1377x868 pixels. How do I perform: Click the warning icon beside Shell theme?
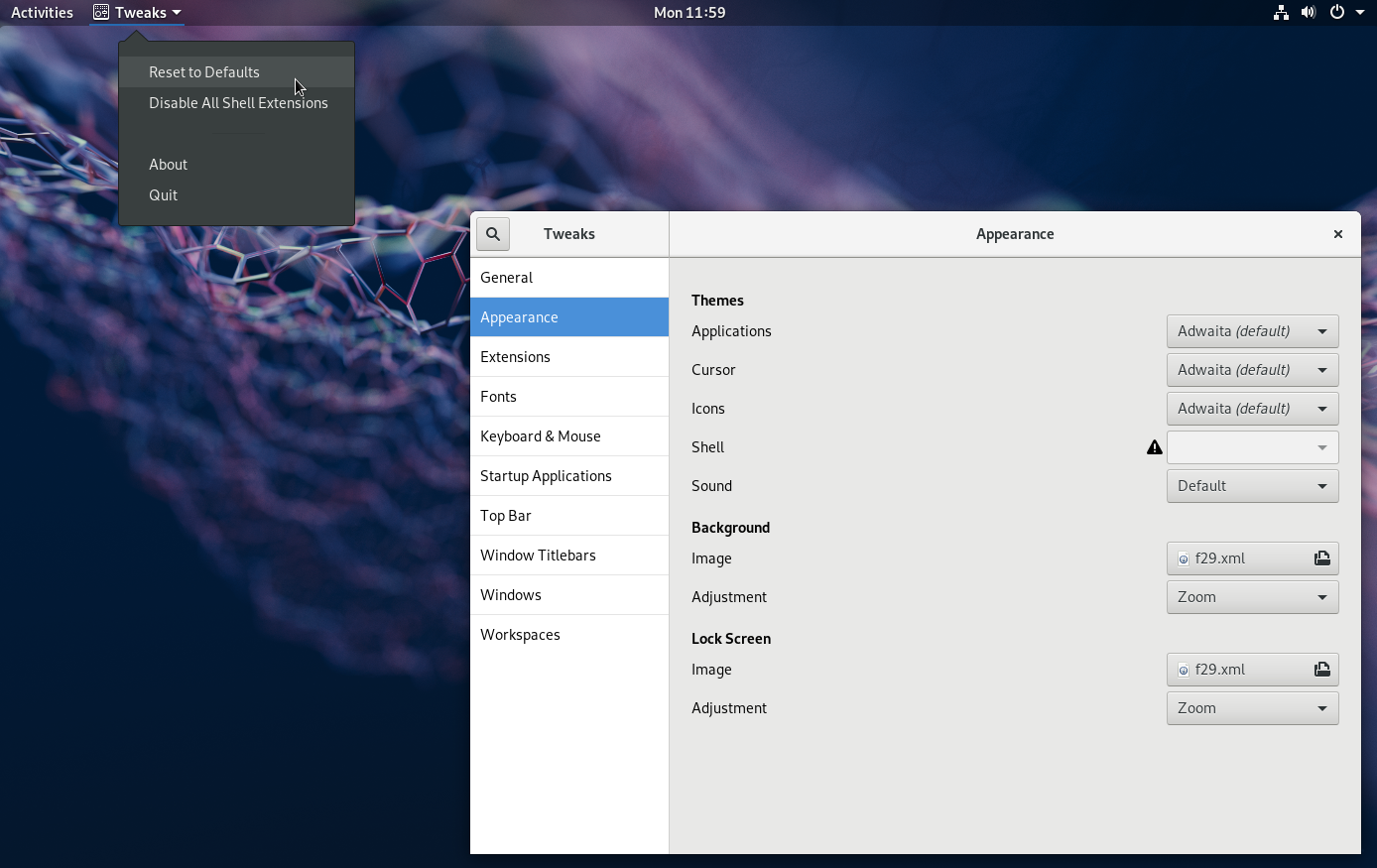1154,446
